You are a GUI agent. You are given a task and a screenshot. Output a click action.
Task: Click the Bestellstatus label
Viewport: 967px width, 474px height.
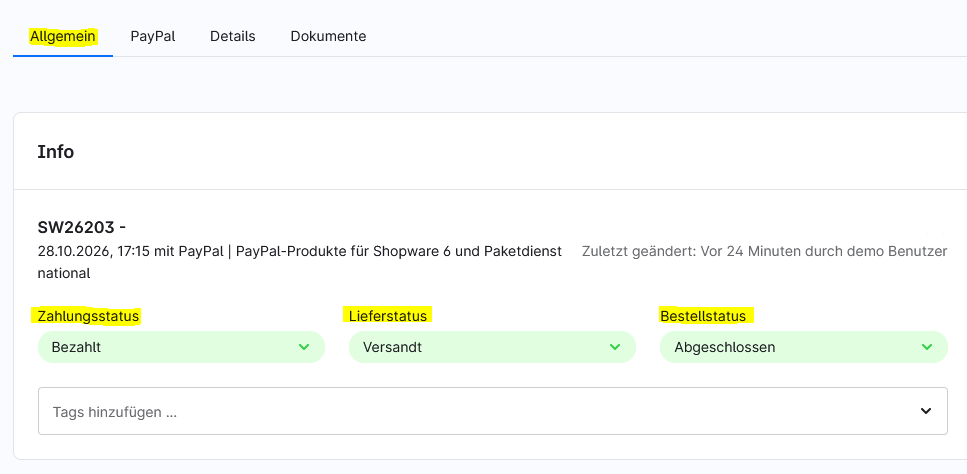pos(703,316)
